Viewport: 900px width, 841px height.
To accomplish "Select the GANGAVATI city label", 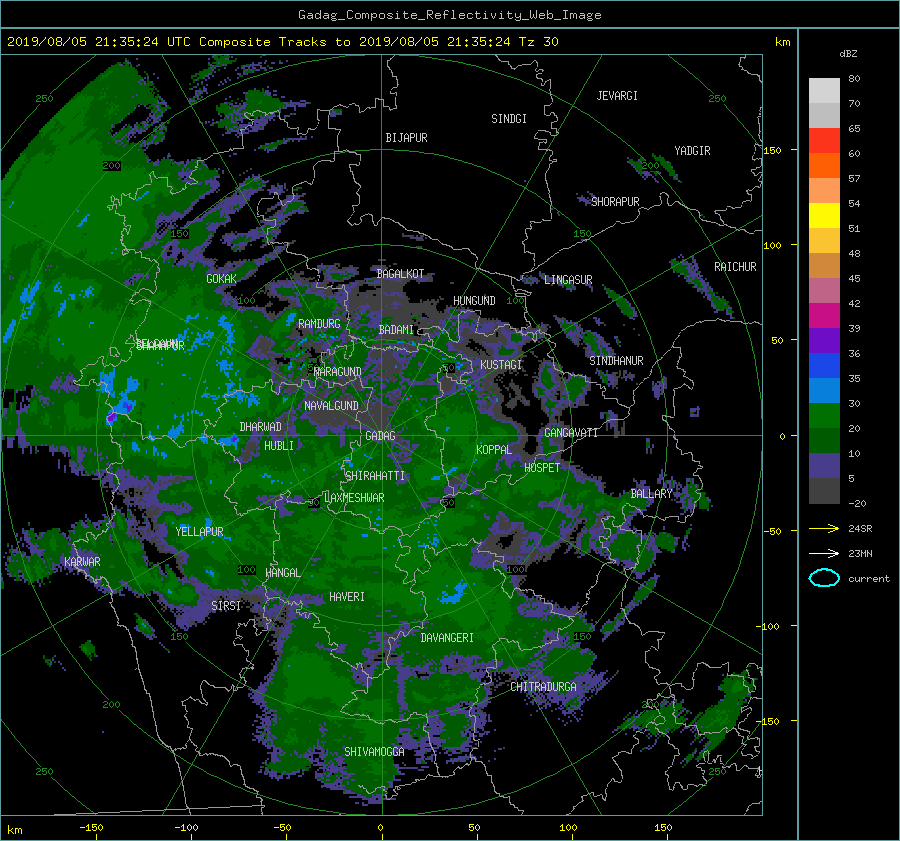I will tap(571, 432).
